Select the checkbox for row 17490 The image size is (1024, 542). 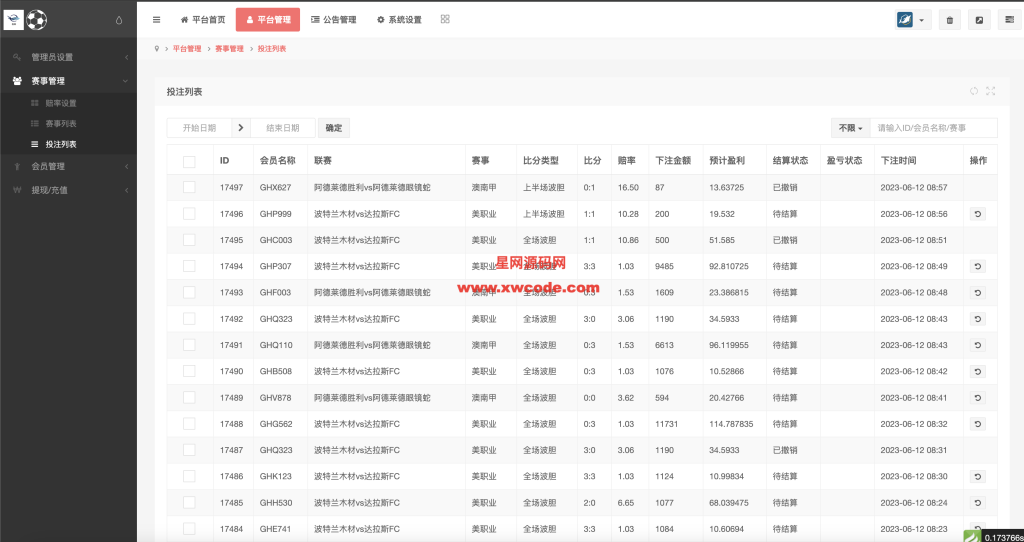click(189, 371)
